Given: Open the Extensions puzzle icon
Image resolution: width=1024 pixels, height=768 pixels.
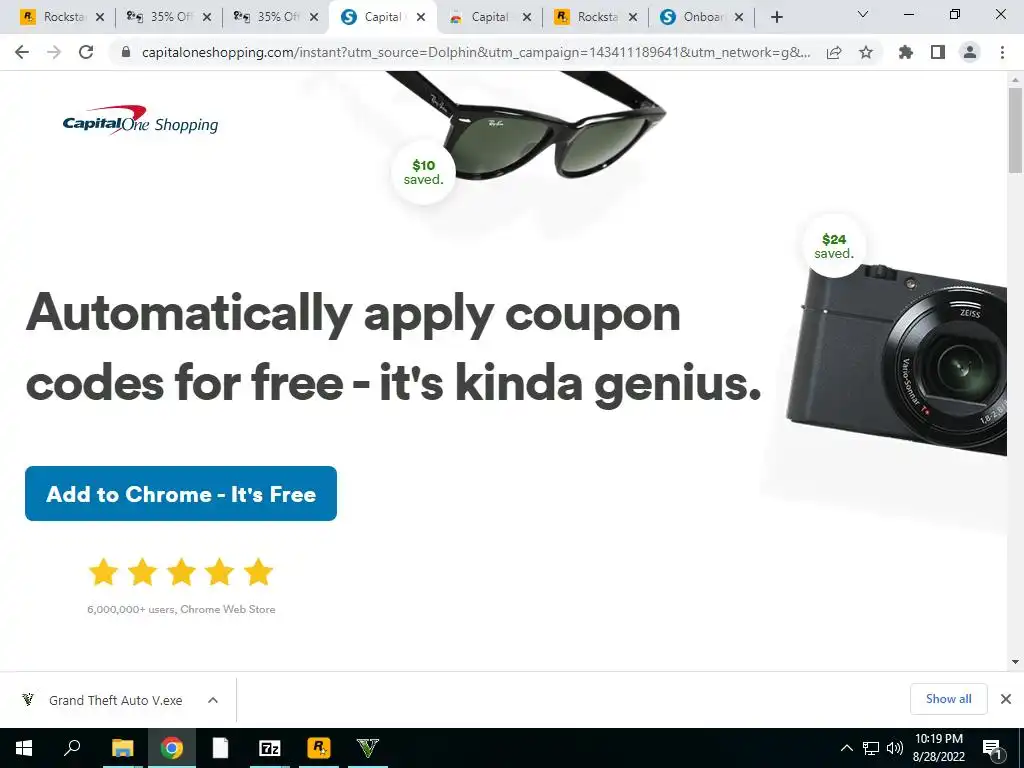Looking at the screenshot, I should tap(906, 52).
